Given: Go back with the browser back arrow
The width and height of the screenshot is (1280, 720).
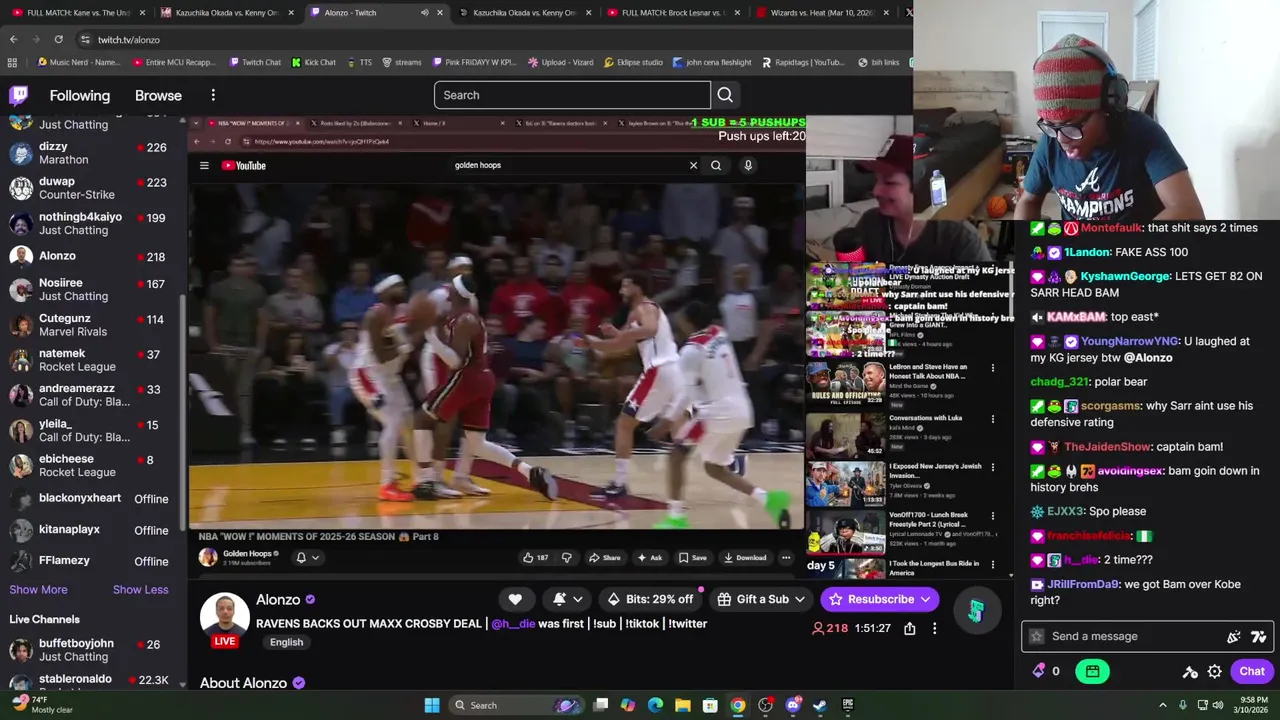Looking at the screenshot, I should point(13,39).
